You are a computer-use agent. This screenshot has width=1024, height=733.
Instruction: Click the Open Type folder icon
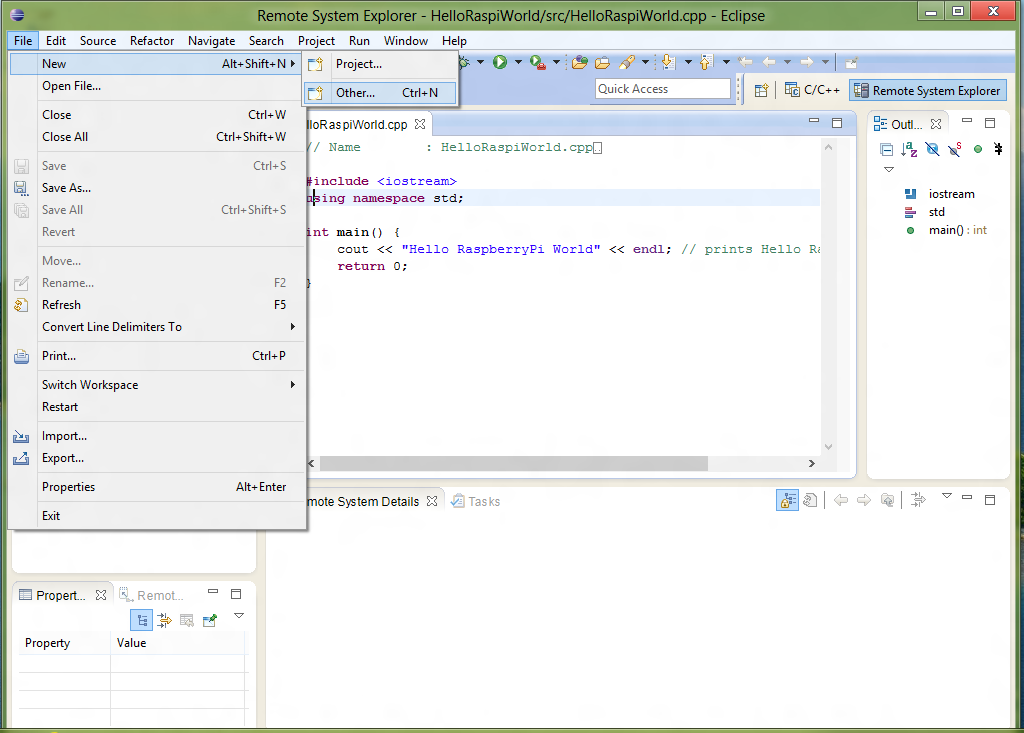tap(579, 63)
